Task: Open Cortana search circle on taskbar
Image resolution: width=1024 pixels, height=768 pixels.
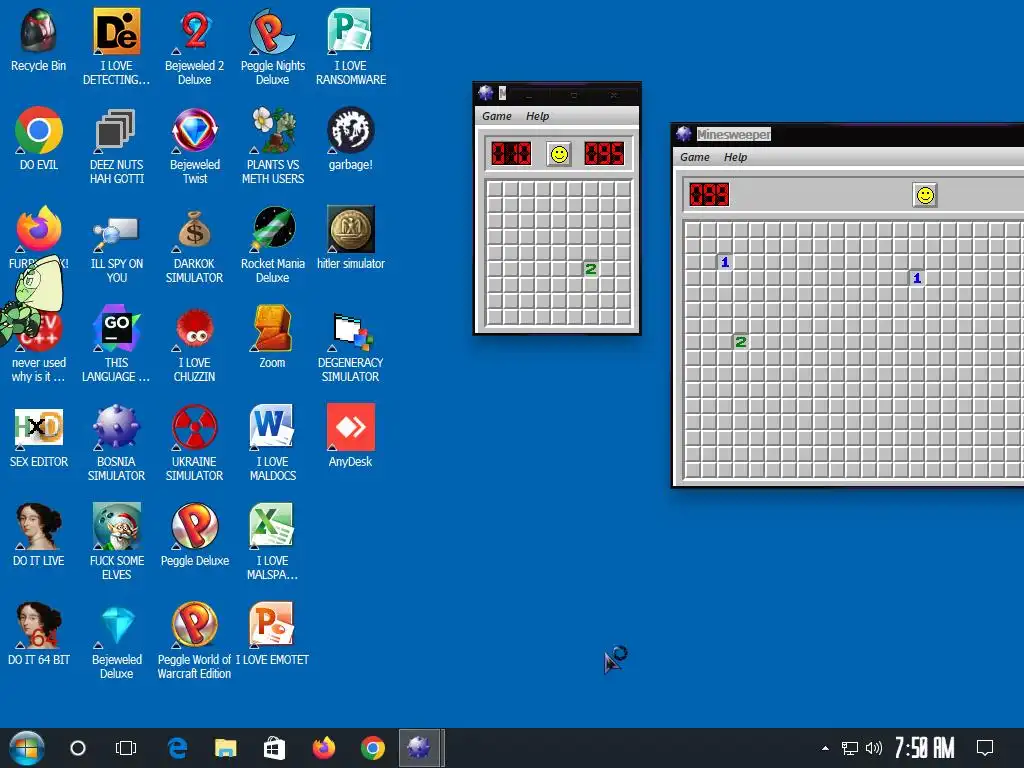Action: click(x=78, y=748)
